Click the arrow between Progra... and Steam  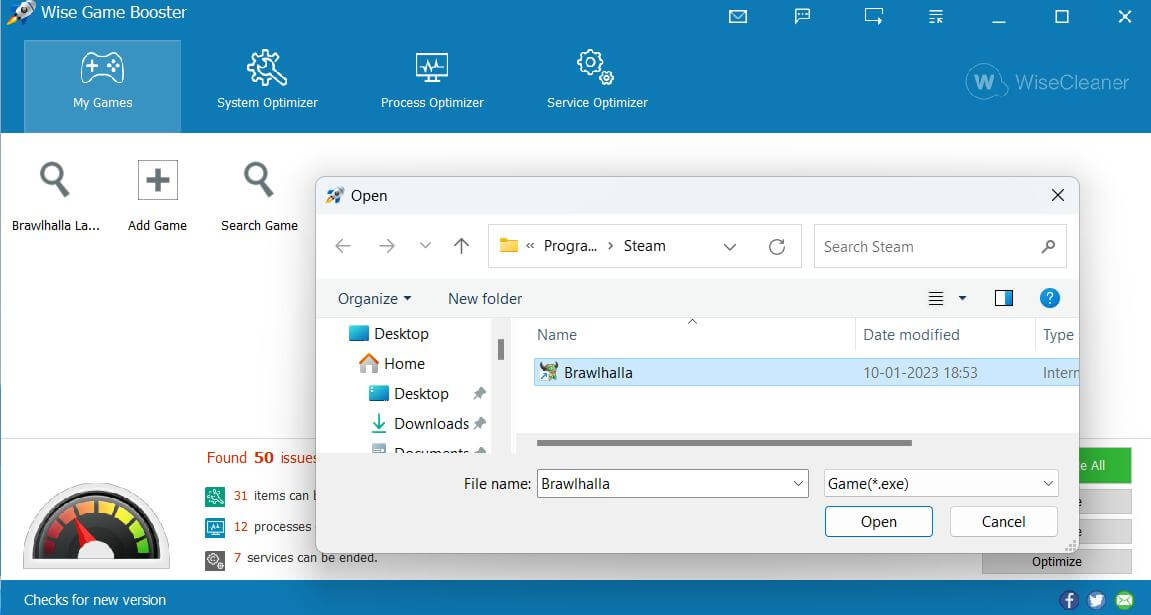coord(611,246)
